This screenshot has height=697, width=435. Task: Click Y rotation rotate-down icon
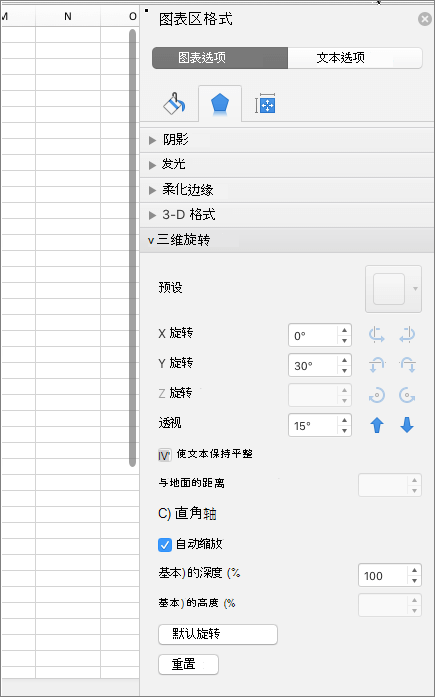pos(377,365)
